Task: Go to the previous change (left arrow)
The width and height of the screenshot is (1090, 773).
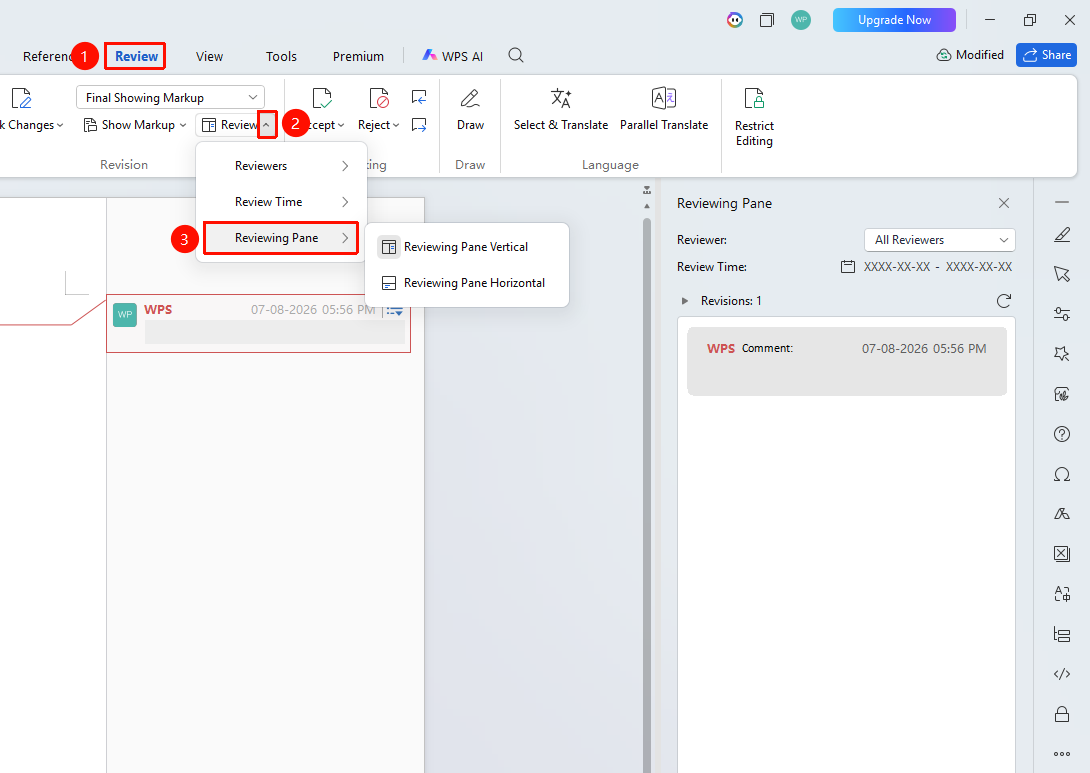Action: 419,97
